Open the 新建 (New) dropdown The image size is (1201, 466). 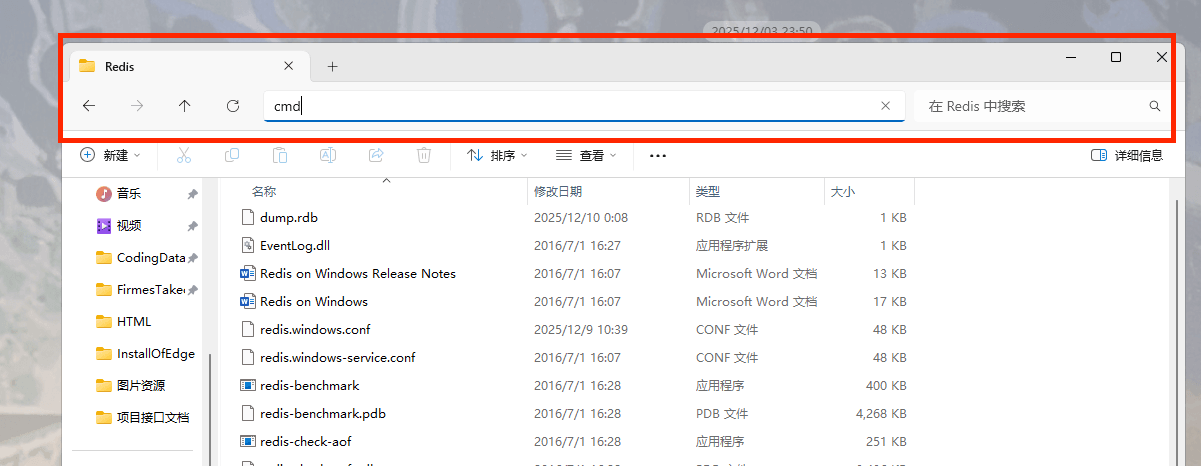[110, 155]
